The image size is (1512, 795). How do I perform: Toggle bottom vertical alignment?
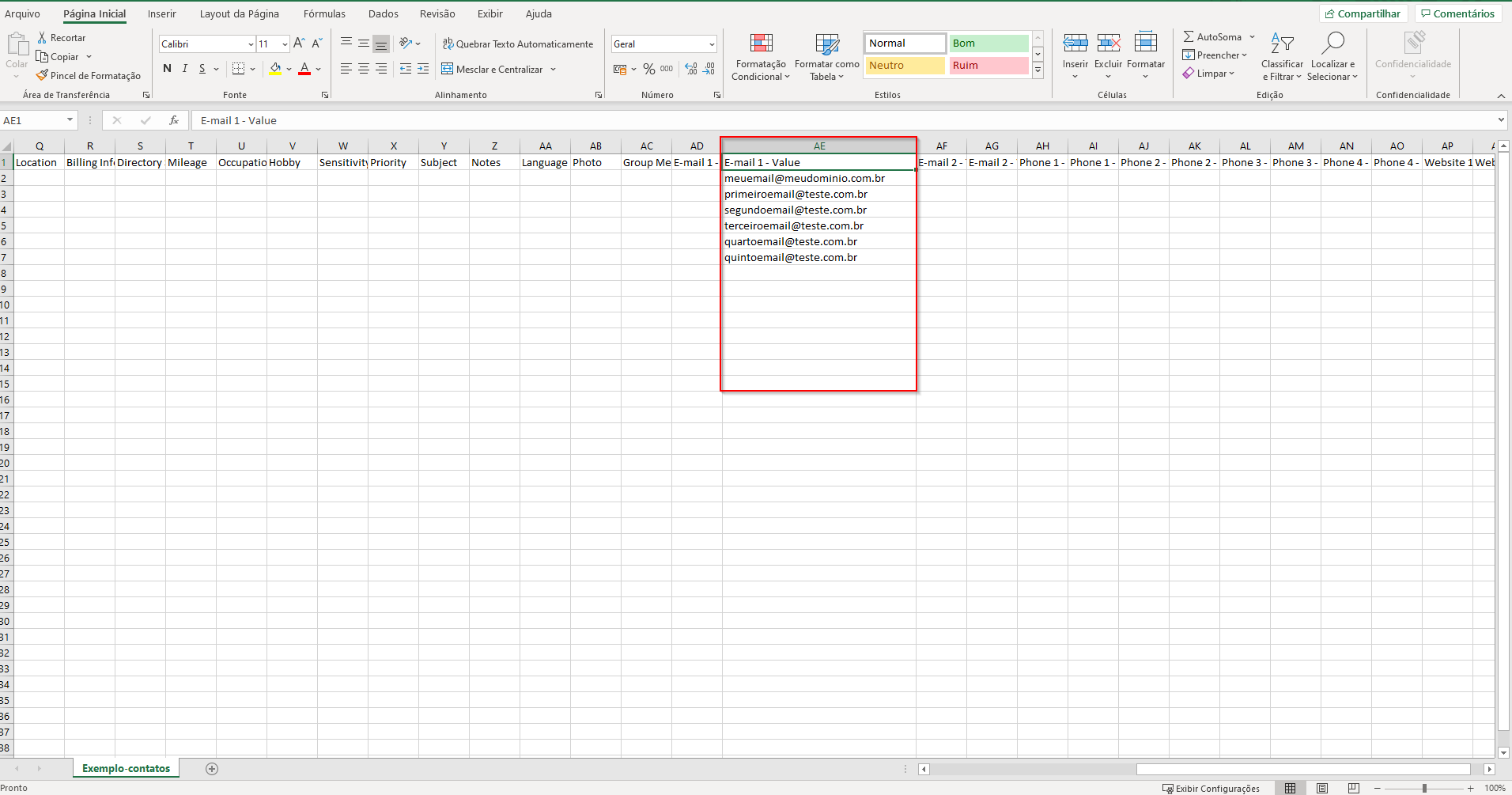(381, 44)
